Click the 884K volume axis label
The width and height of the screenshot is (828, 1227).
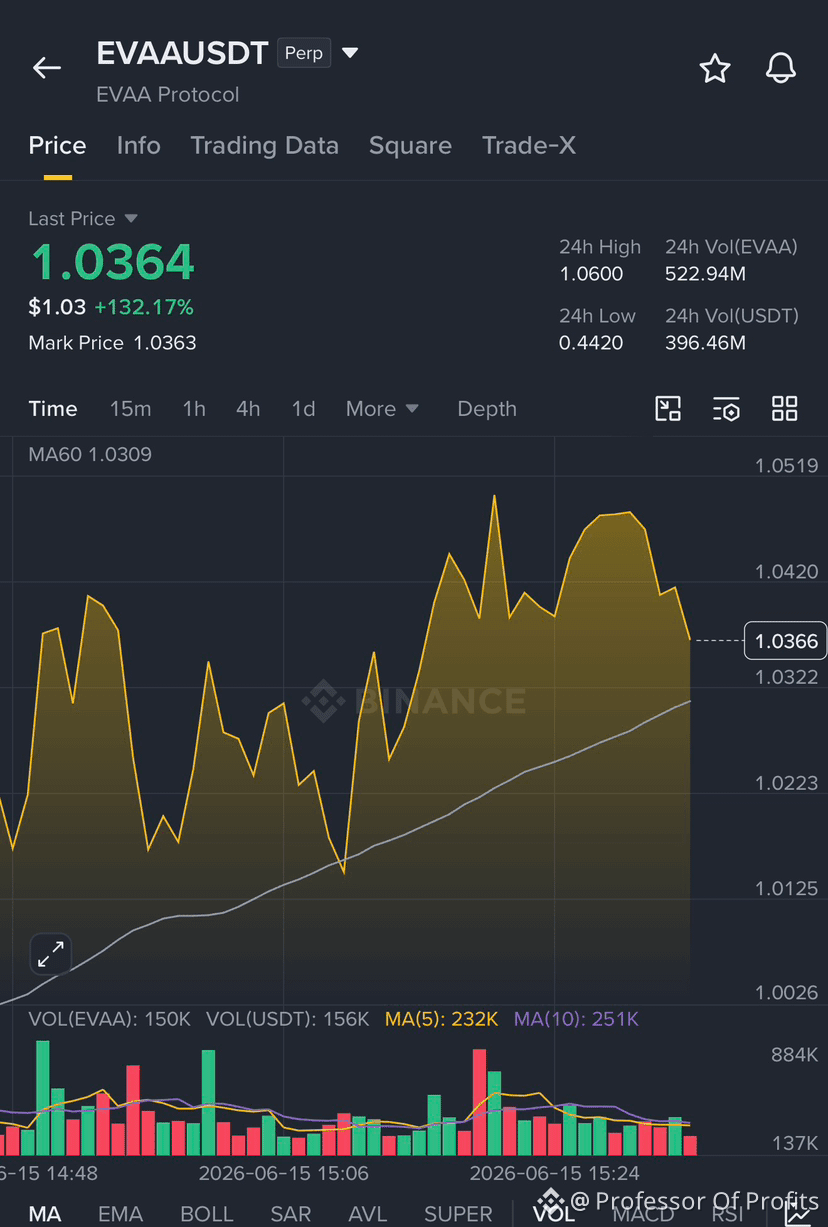click(794, 1055)
